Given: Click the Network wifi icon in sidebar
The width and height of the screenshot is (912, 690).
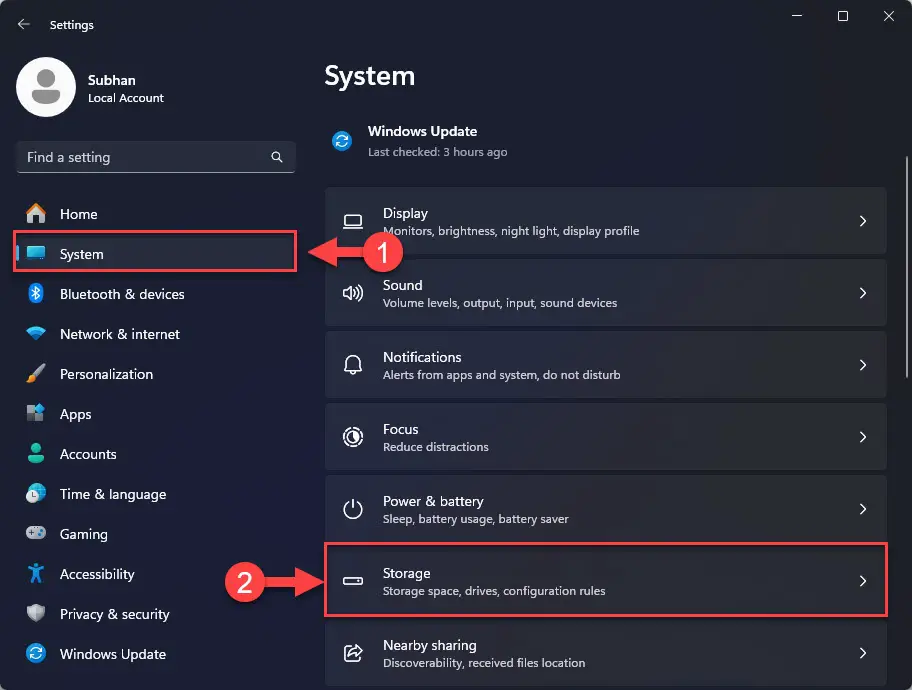Looking at the screenshot, I should pyautogui.click(x=36, y=333).
